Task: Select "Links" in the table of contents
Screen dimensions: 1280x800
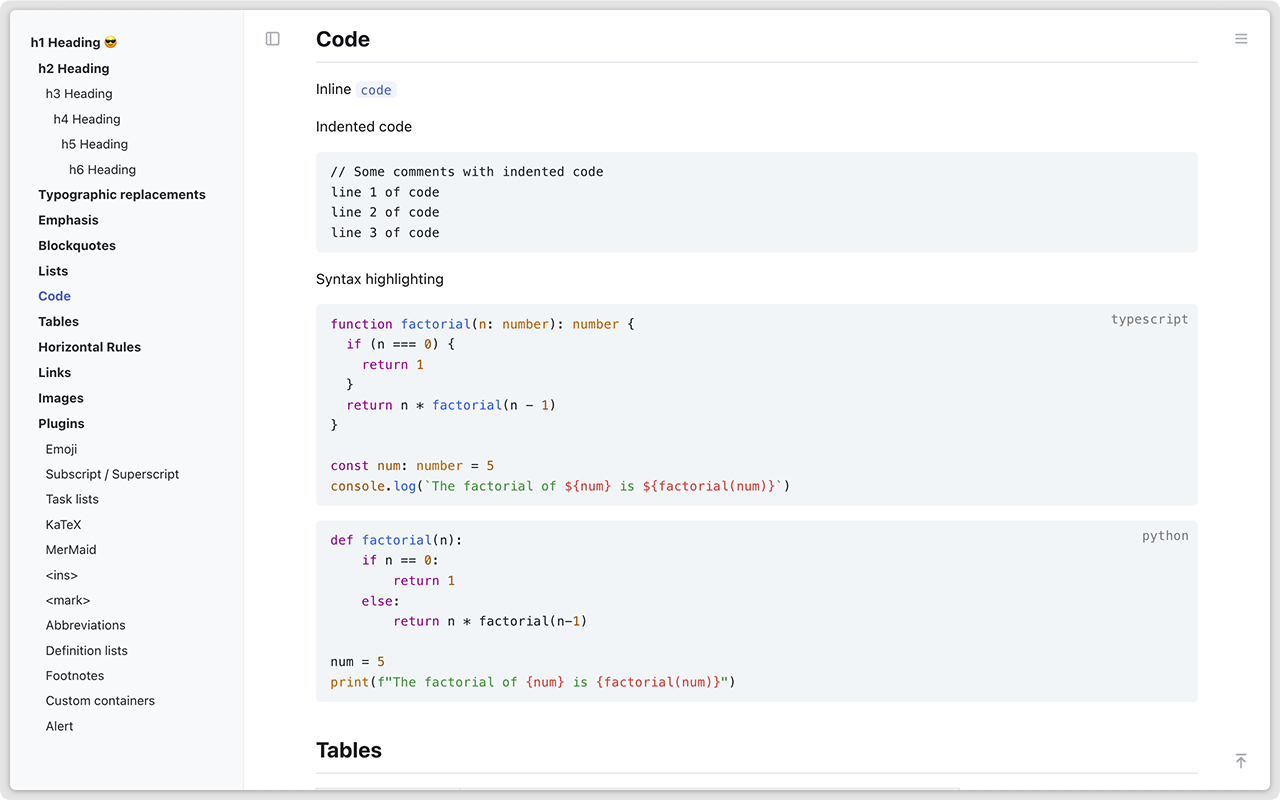Action: 54,372
